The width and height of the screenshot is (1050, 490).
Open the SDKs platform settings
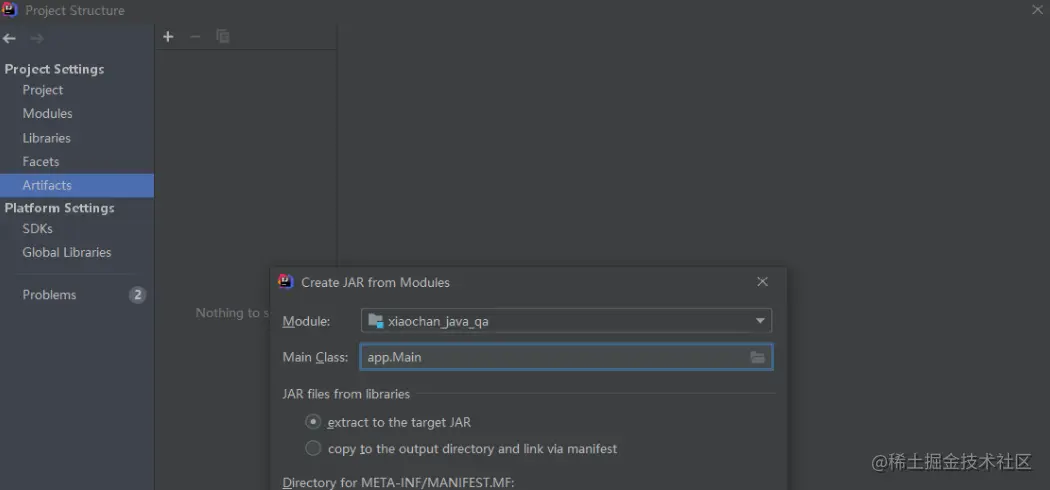click(77, 228)
